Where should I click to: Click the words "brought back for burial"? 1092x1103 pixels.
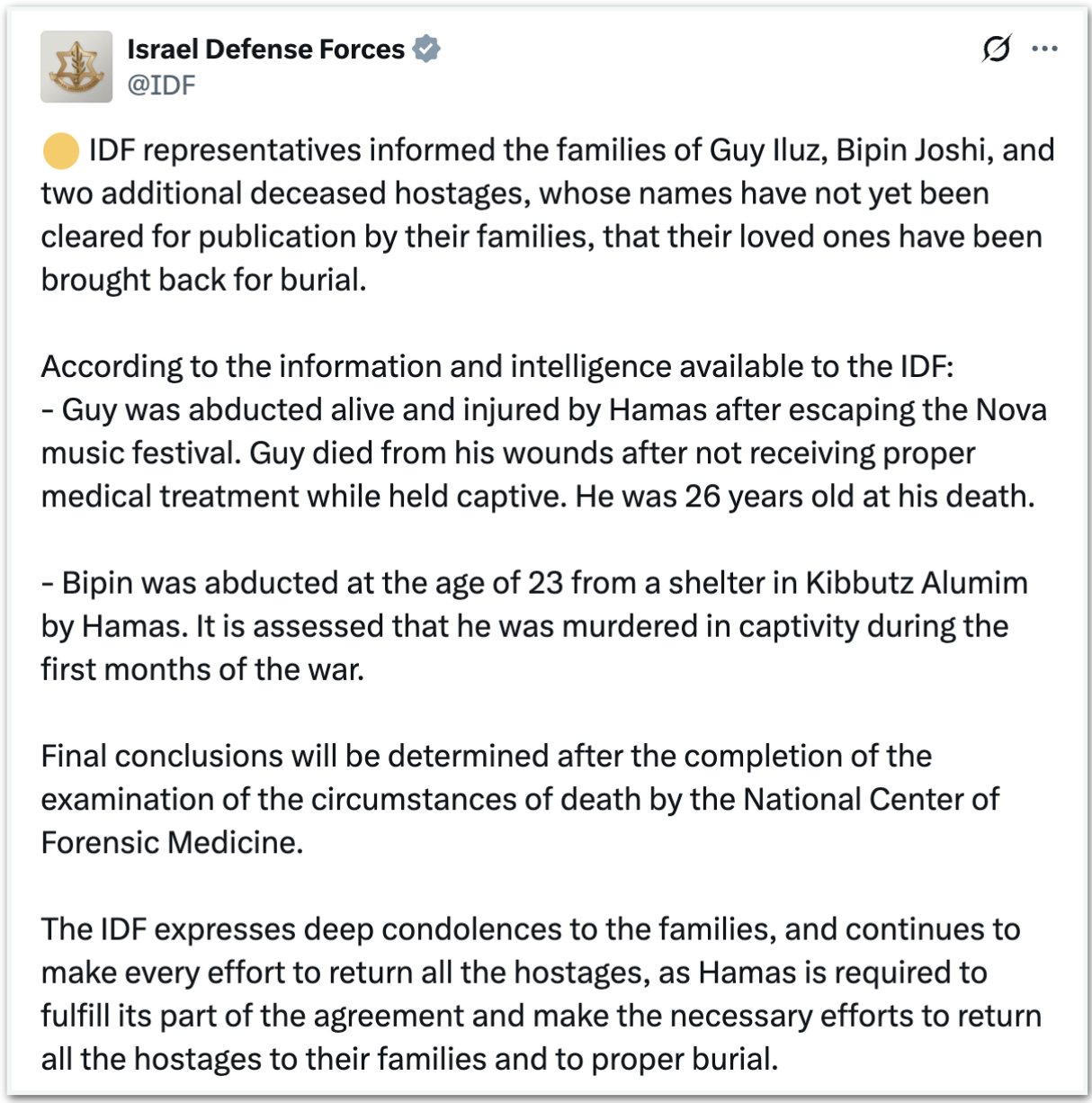pyautogui.click(x=203, y=280)
